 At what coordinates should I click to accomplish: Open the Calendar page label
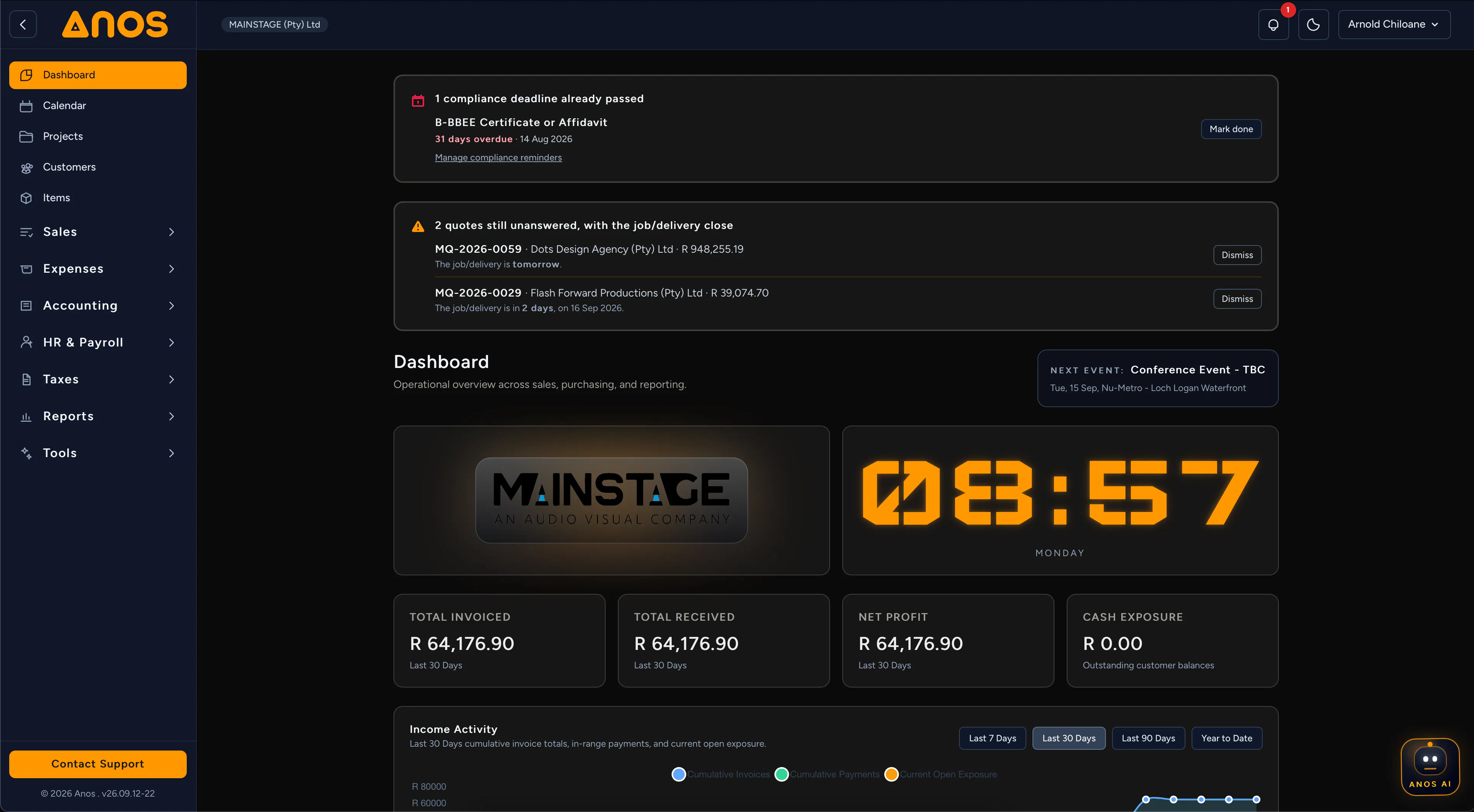coord(65,106)
